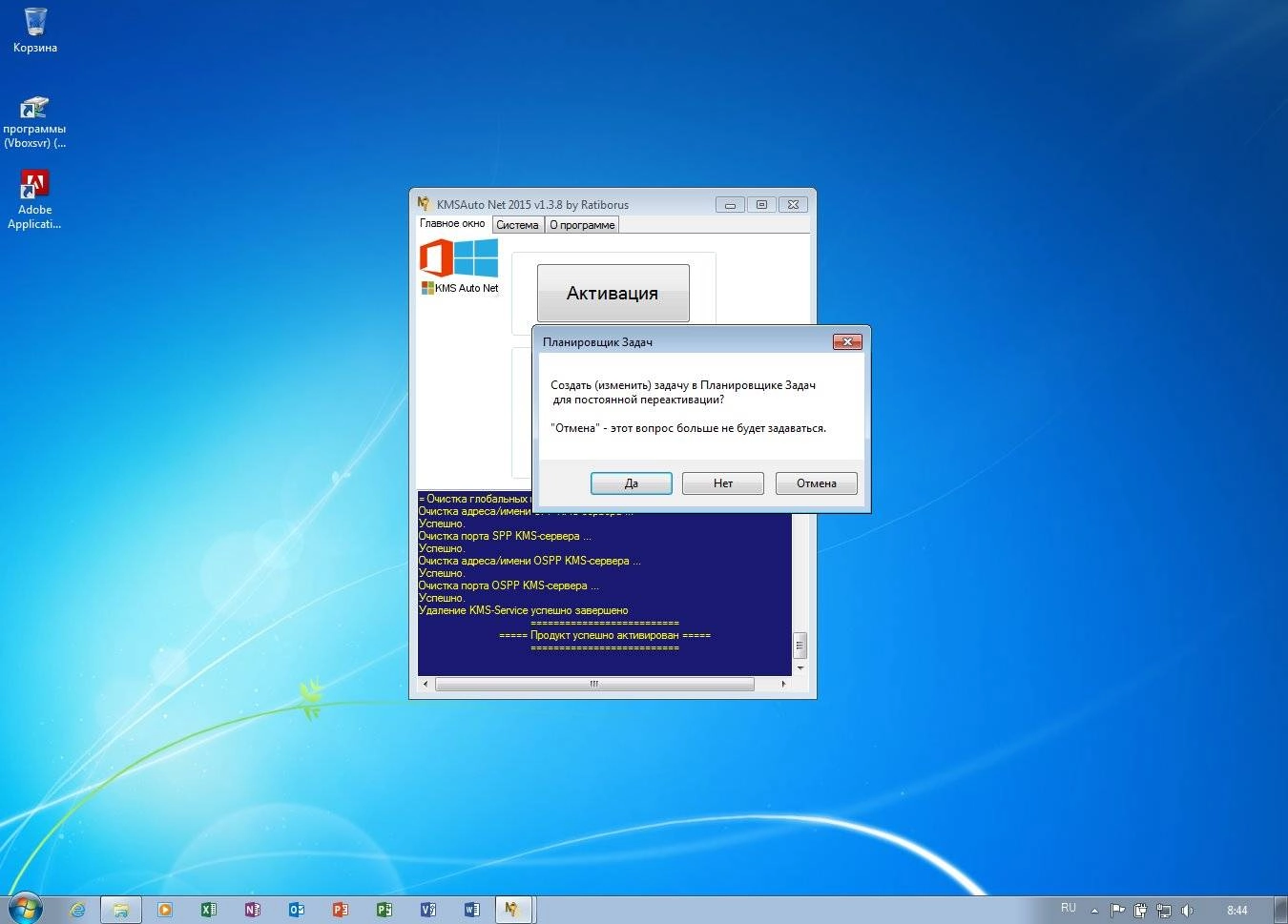Click 'Продукт успешно активирован' log line
Image resolution: width=1288 pixels, height=924 pixels.
tap(605, 635)
